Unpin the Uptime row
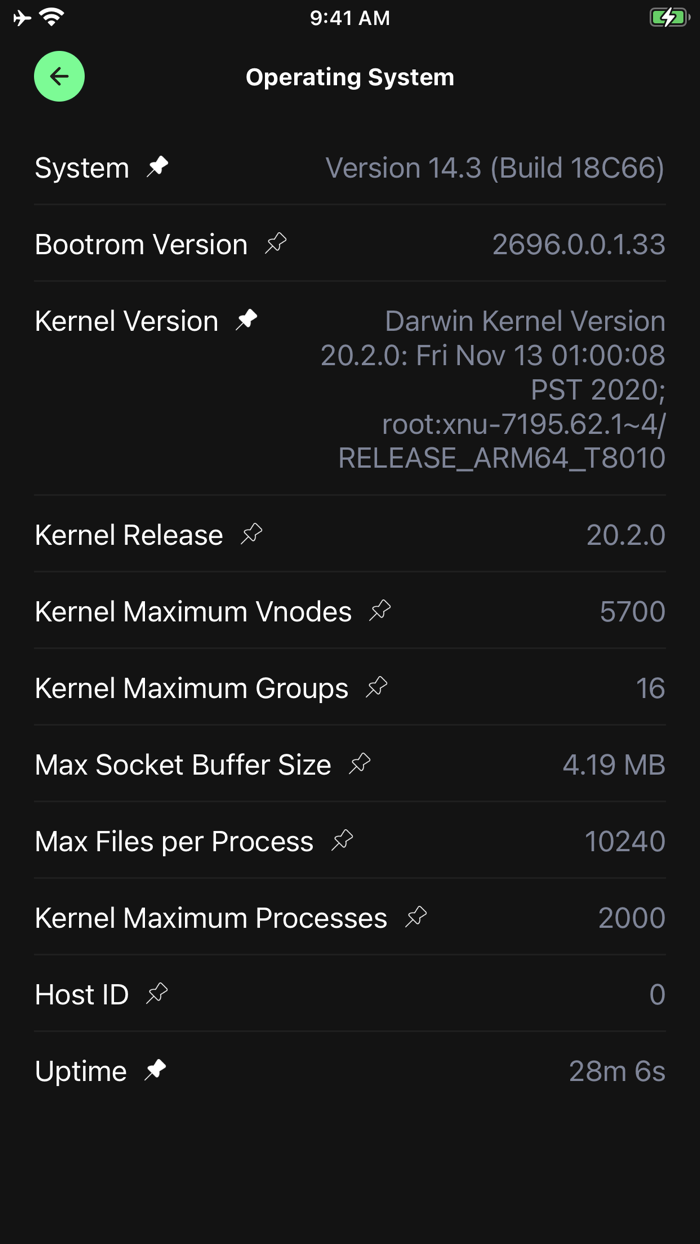This screenshot has width=700, height=1244. 155,1070
